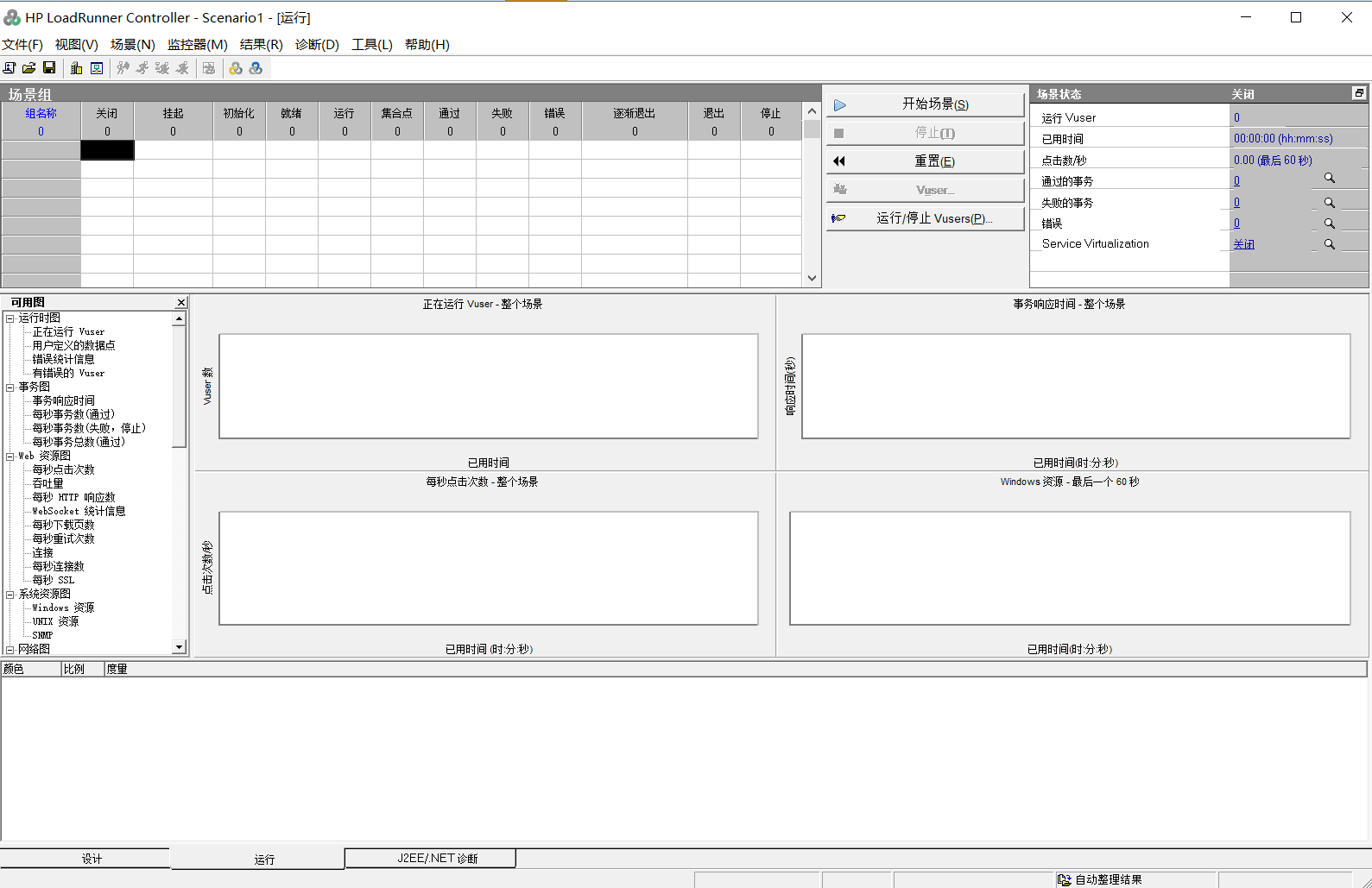This screenshot has width=1372, height=888.
Task: Click scroll down arrow in 可用图 tree
Action: 179,647
